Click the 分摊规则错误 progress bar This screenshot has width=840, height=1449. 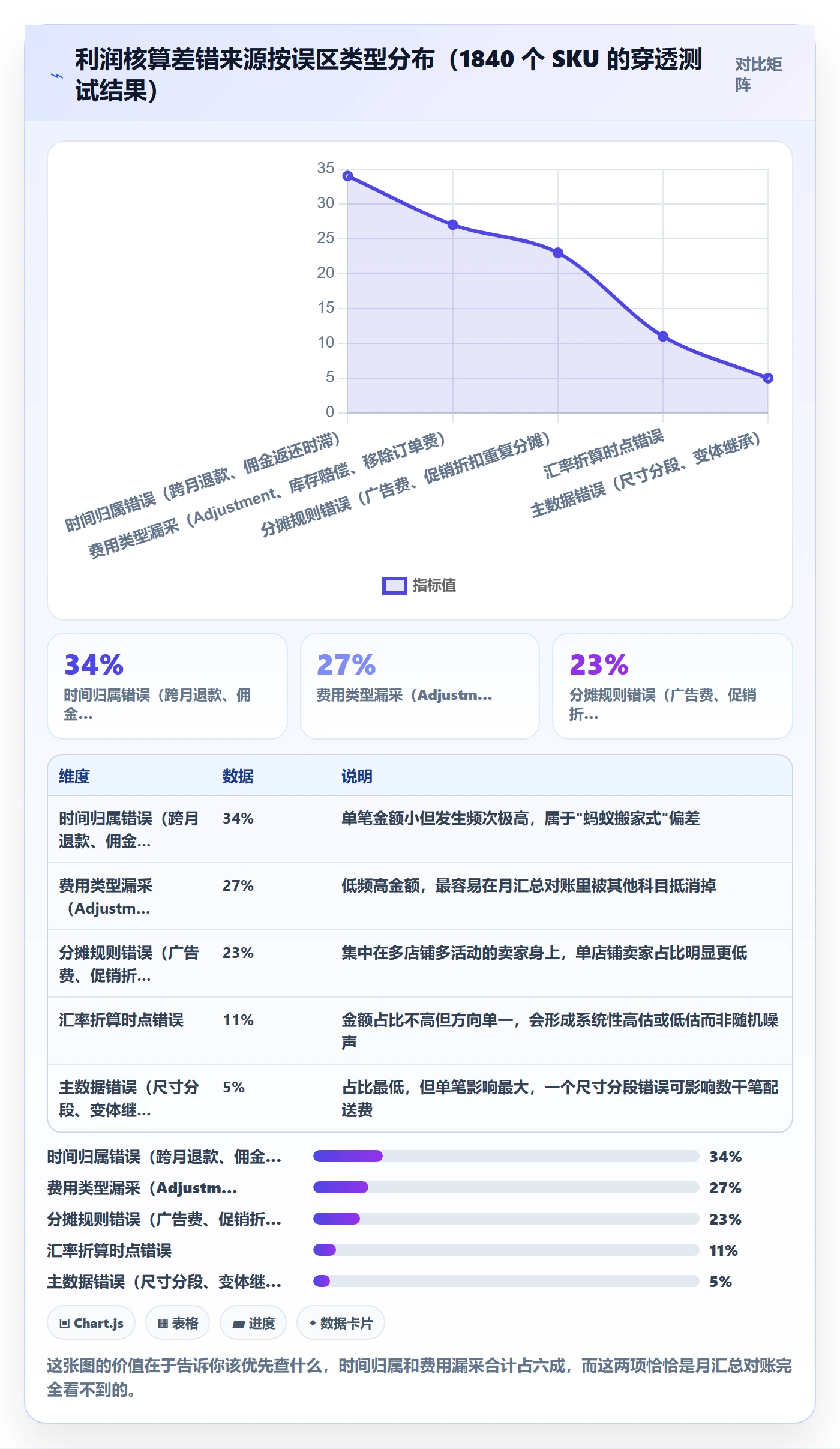click(x=506, y=1219)
